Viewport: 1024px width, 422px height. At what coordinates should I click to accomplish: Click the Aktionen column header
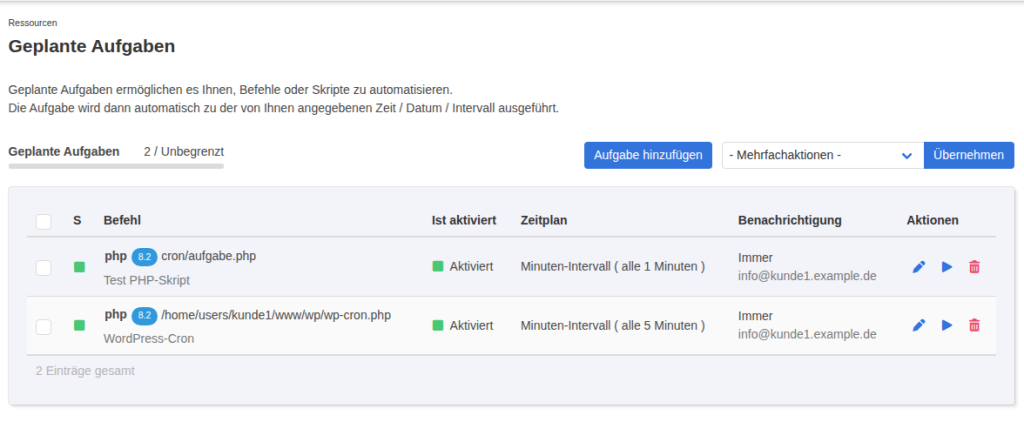point(933,220)
